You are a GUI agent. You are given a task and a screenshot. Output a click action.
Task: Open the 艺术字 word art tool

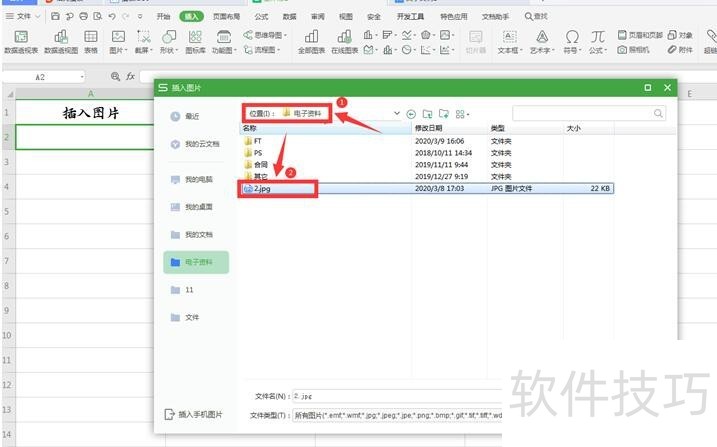point(542,42)
